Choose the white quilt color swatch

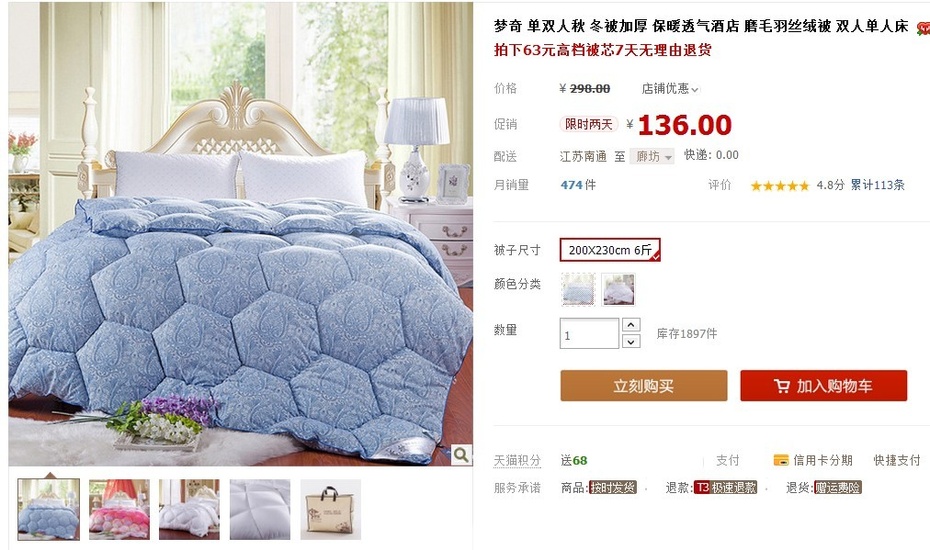(618, 290)
